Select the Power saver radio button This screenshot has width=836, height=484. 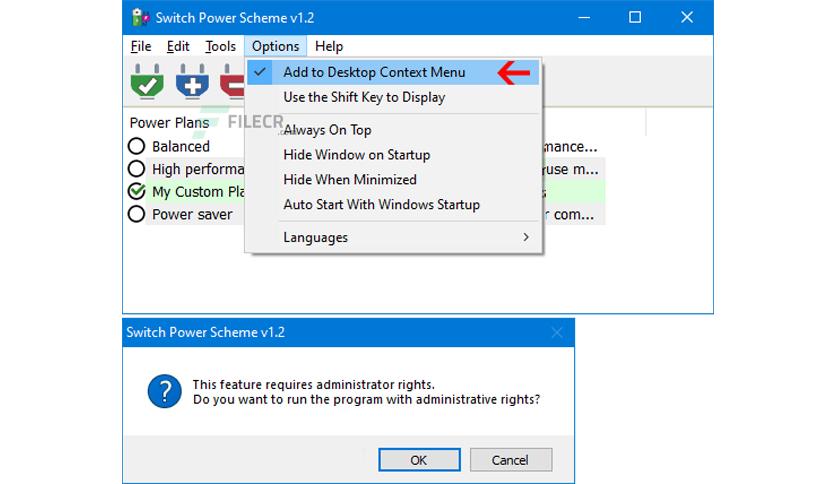pyautogui.click(x=136, y=214)
